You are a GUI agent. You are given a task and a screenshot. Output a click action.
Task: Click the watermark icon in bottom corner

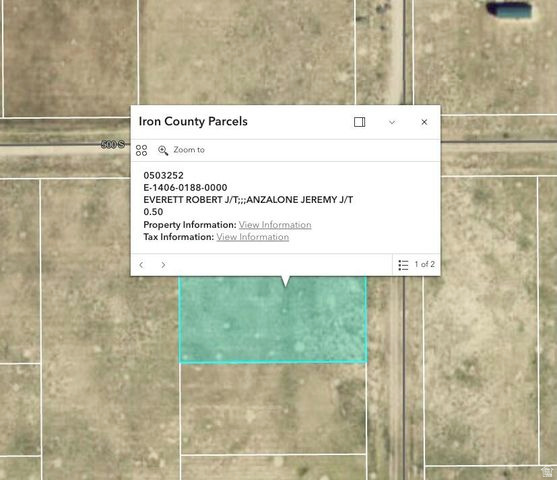pyautogui.click(x=547, y=471)
